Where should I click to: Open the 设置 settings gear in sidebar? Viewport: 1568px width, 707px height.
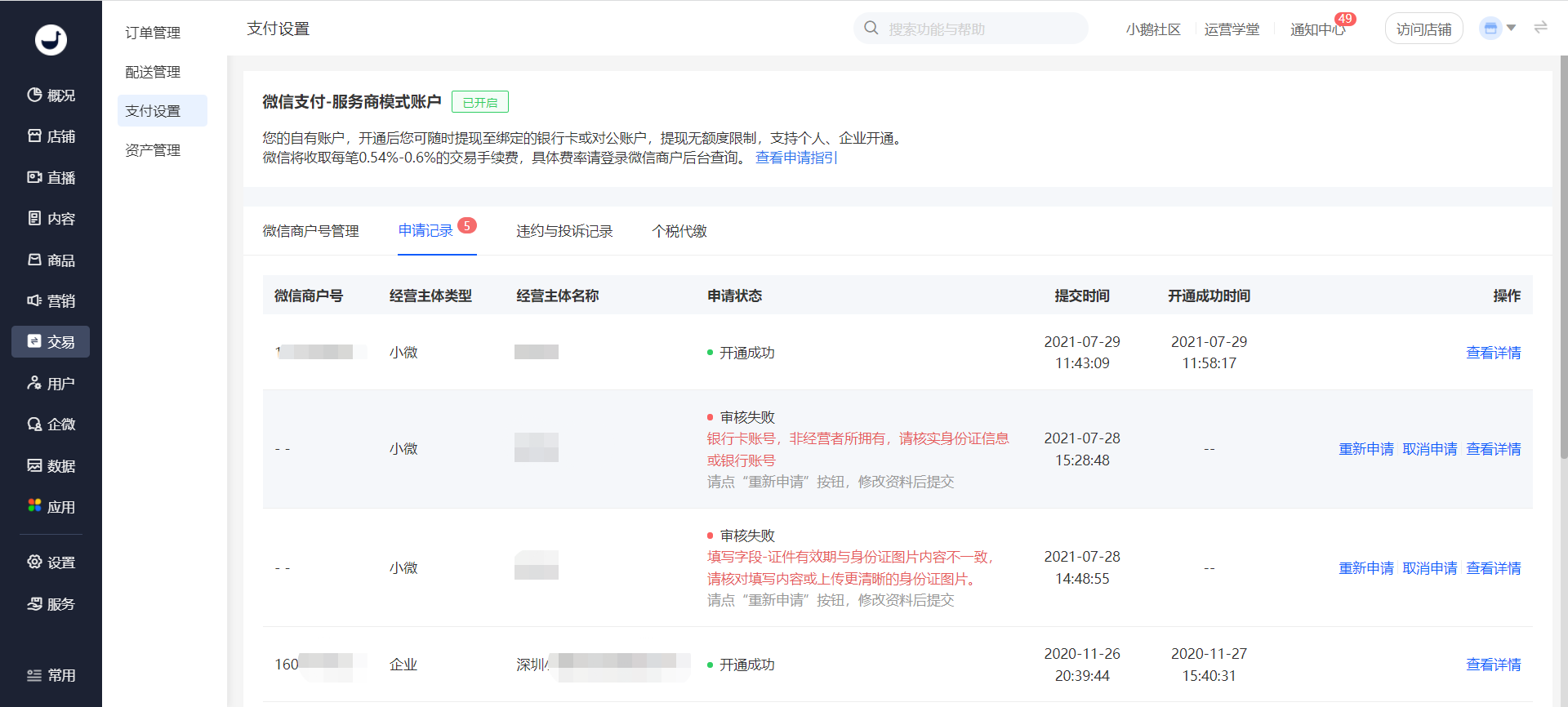tap(34, 562)
